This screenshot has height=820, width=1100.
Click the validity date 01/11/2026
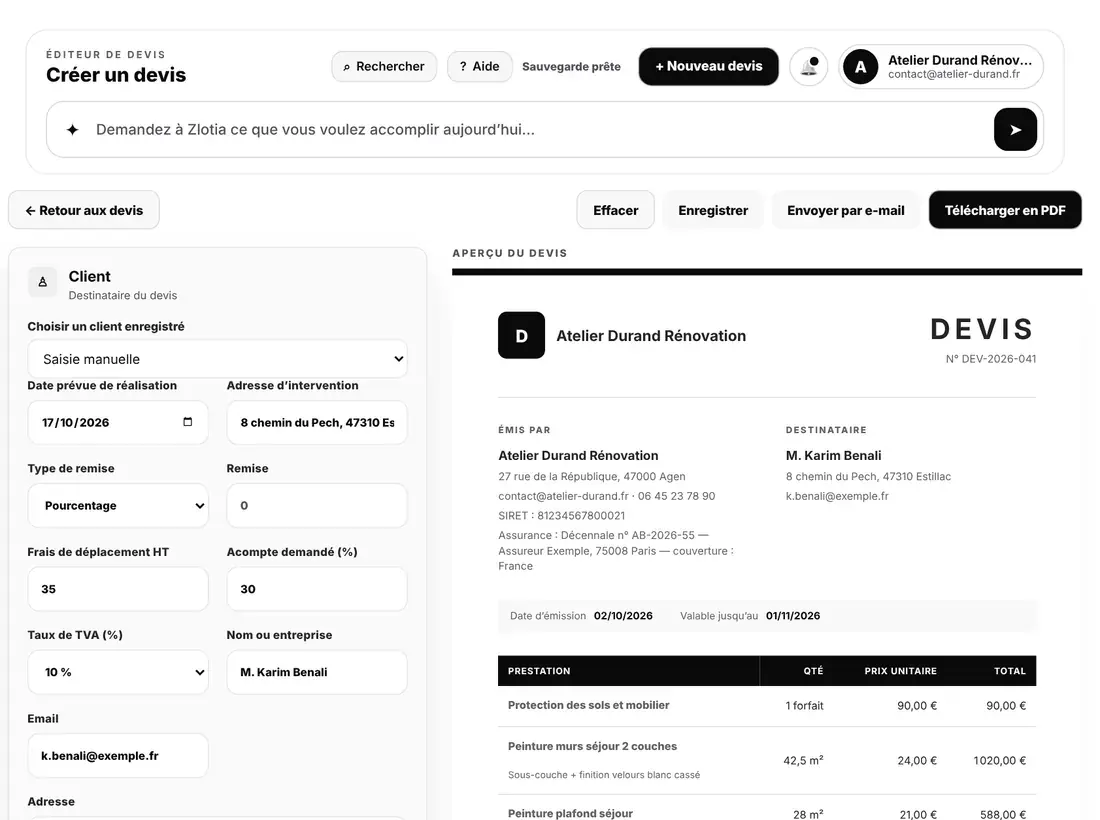click(x=793, y=616)
